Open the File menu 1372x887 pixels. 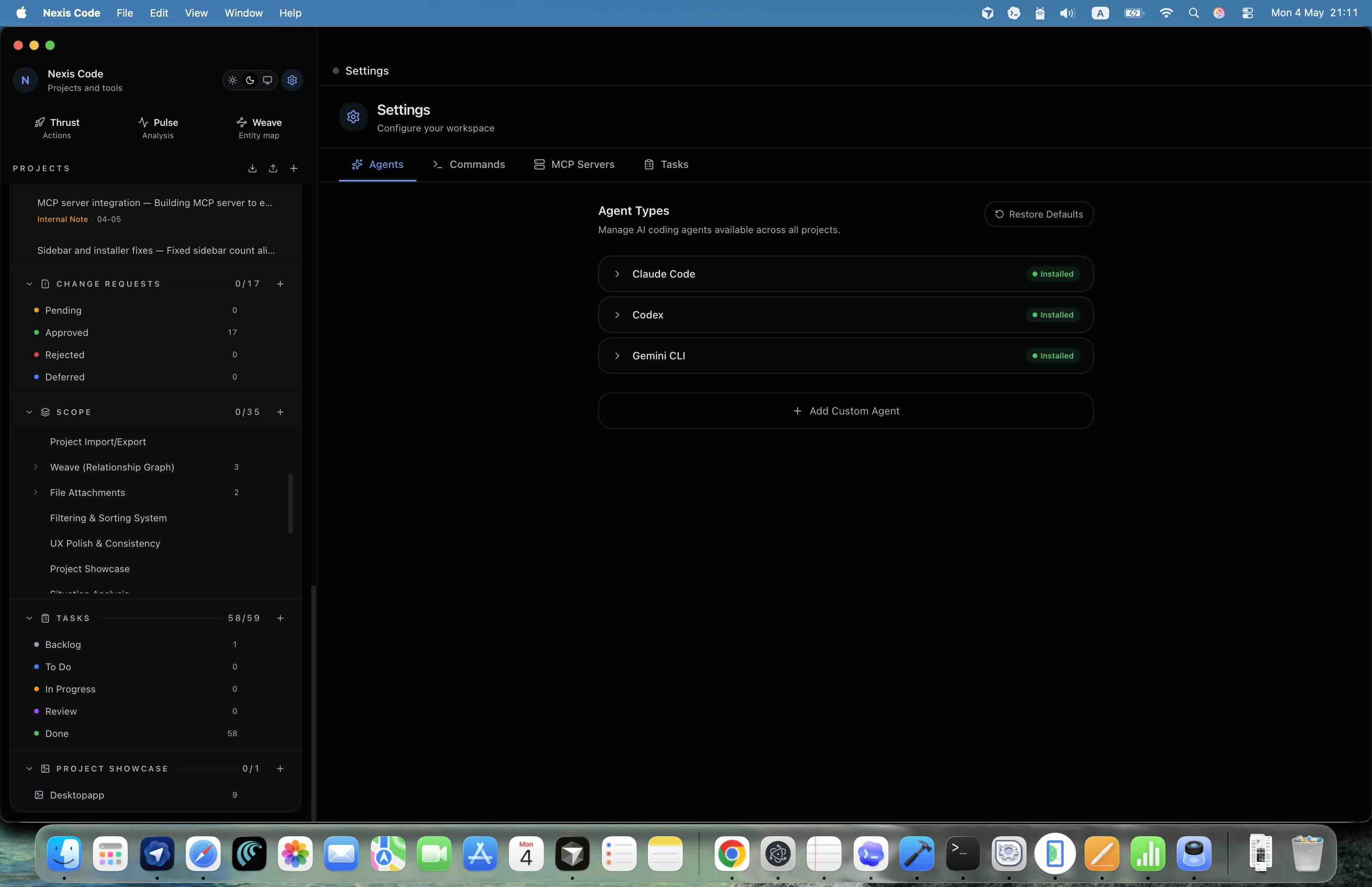[124, 13]
